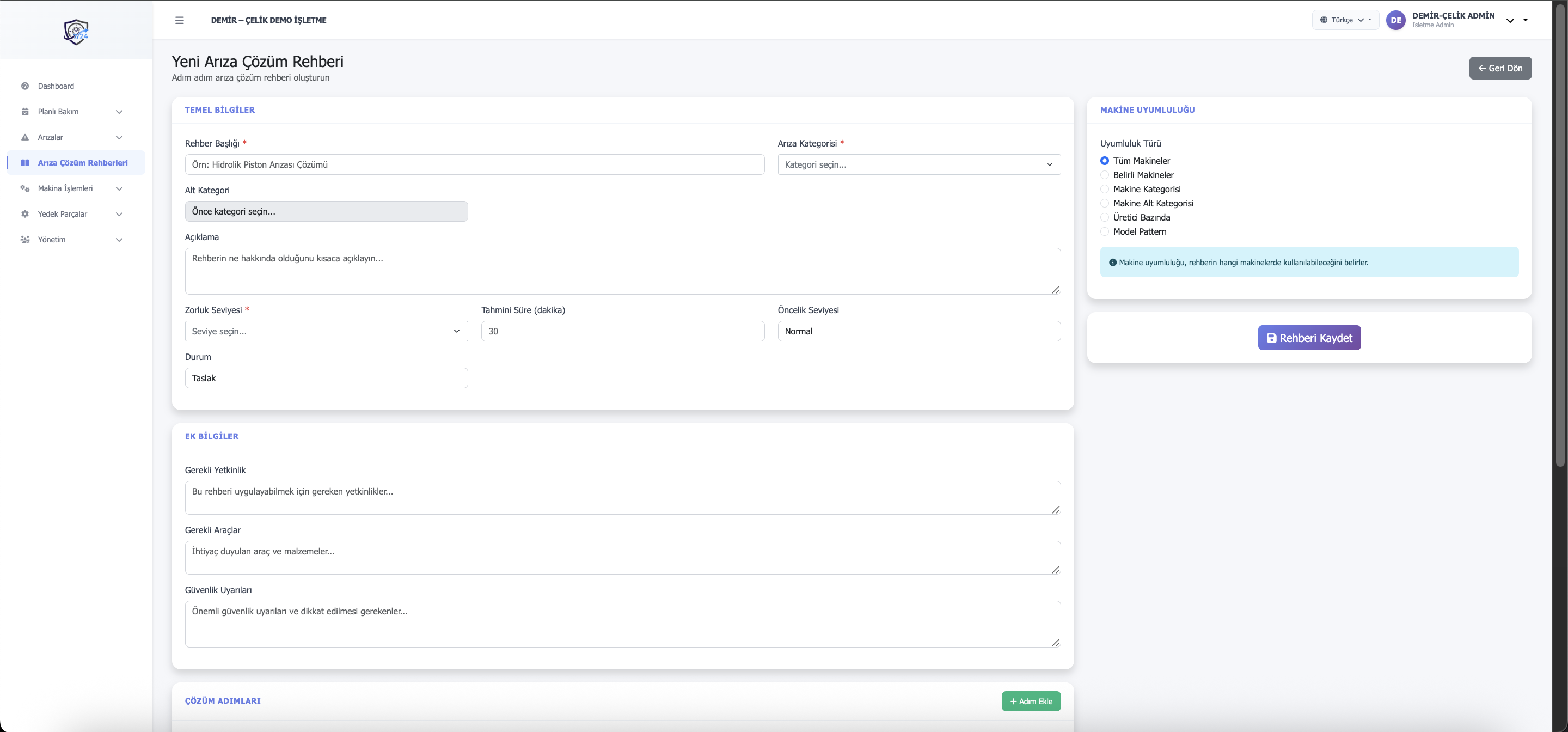Viewport: 1568px width, 732px height.
Task: Click the Makina İşlemleri gears icon
Action: (25, 188)
